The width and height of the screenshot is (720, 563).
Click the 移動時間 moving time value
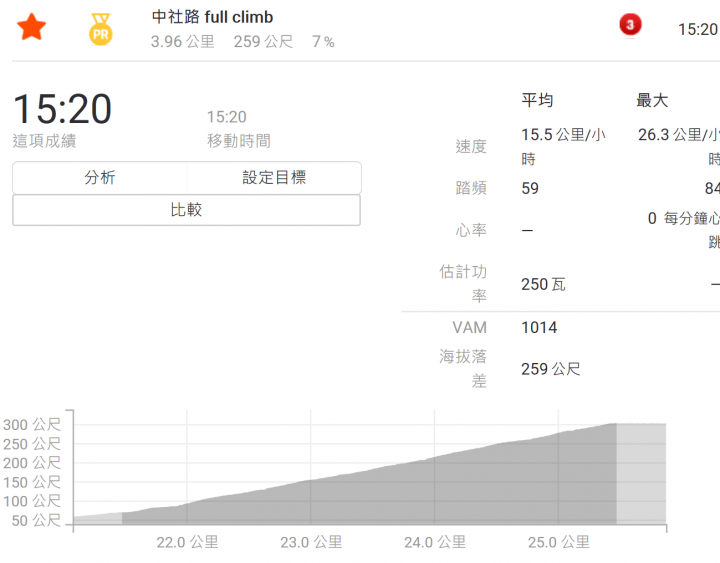tap(226, 117)
